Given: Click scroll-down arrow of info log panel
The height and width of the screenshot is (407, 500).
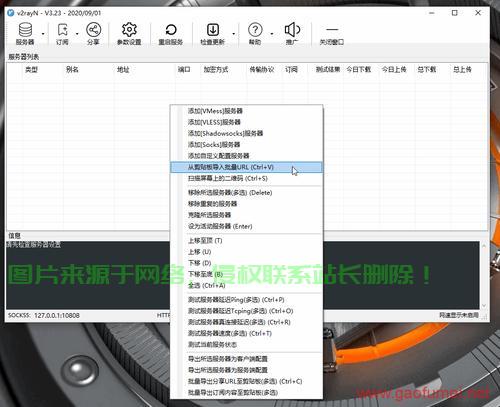Looking at the screenshot, I should [484, 305].
